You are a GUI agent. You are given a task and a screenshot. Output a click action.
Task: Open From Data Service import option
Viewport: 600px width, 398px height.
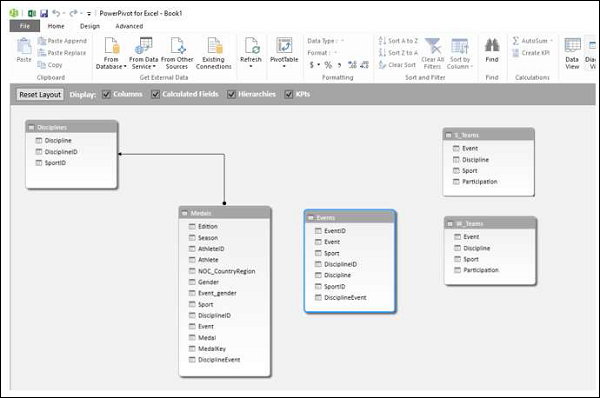pos(143,53)
